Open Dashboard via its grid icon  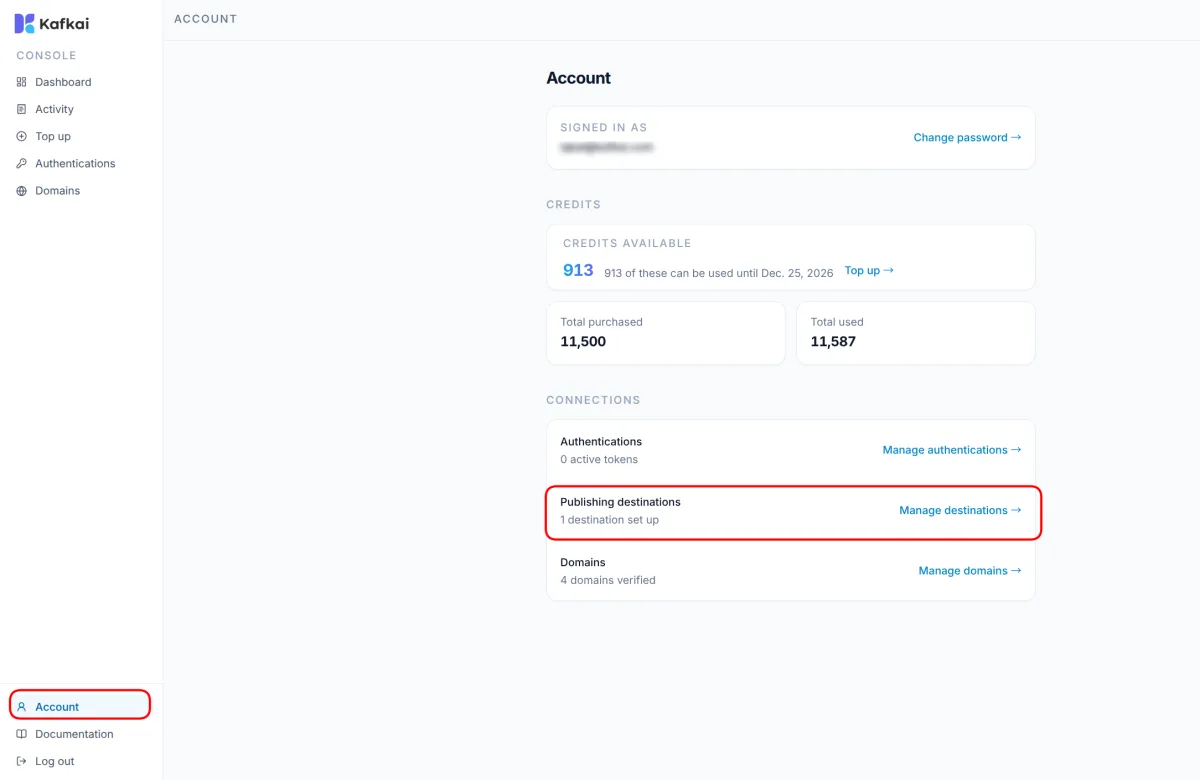pos(22,82)
